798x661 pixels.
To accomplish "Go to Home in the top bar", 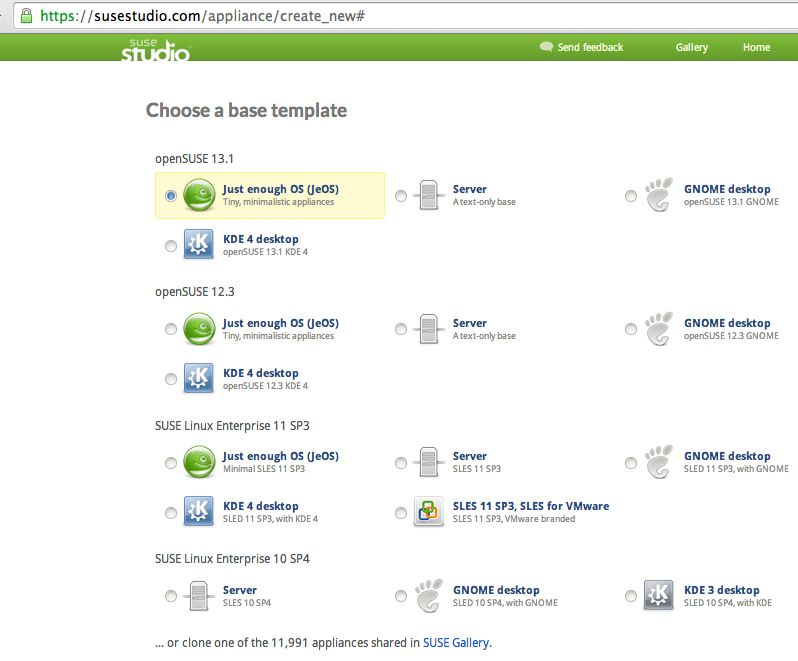I will 756,47.
